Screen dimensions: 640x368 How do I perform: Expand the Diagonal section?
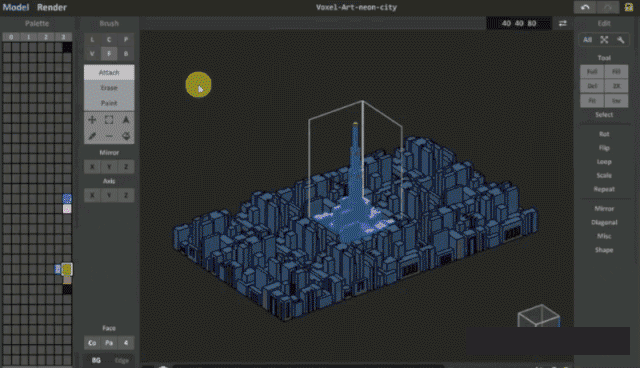(x=604, y=222)
